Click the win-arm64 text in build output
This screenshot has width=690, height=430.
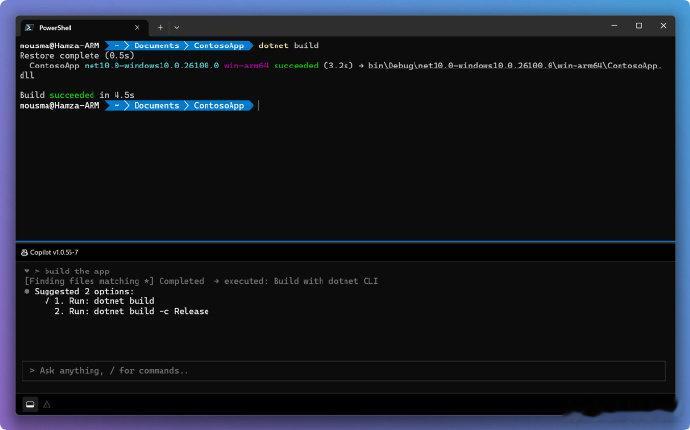click(246, 66)
